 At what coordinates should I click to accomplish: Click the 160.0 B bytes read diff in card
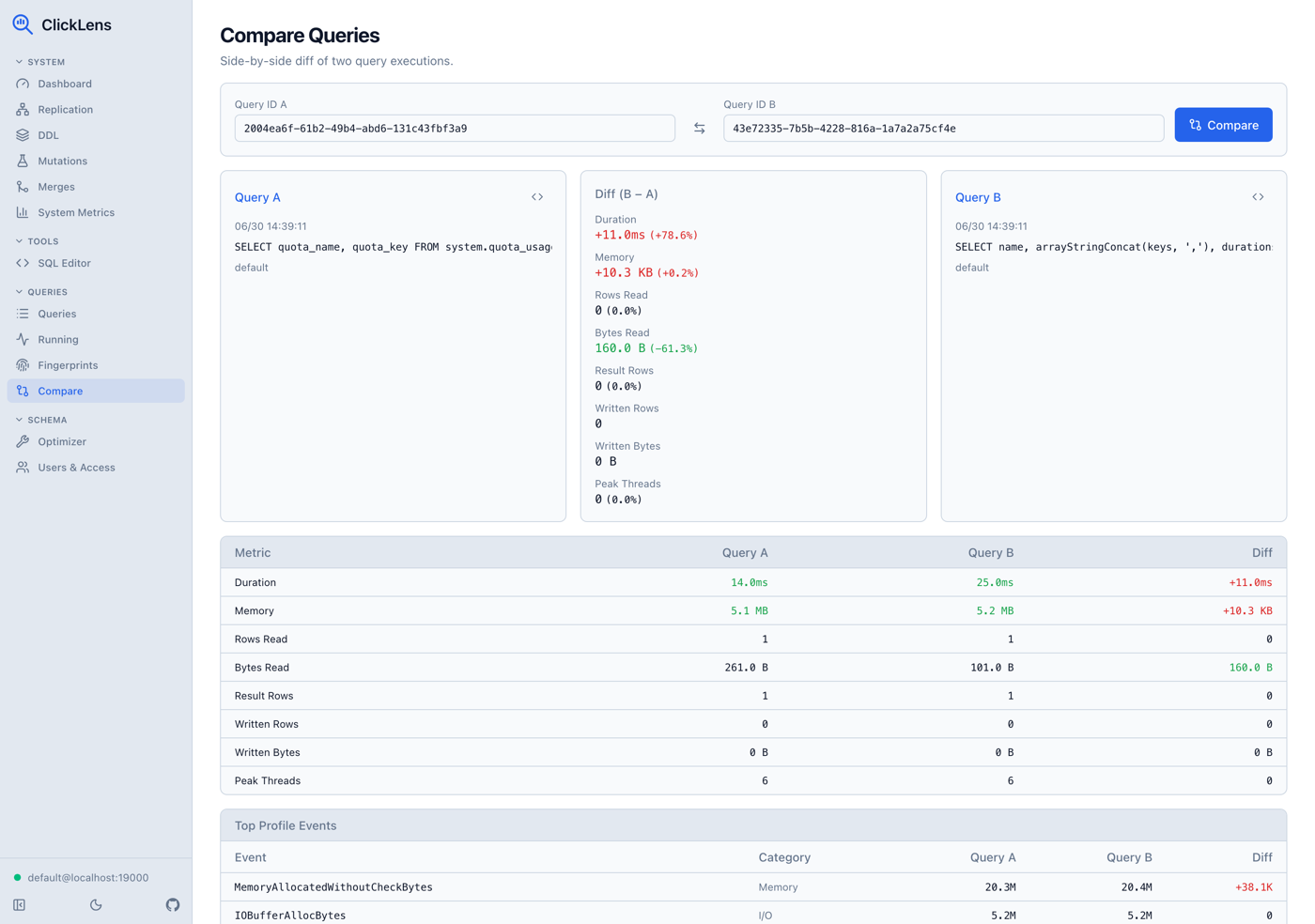coord(620,348)
